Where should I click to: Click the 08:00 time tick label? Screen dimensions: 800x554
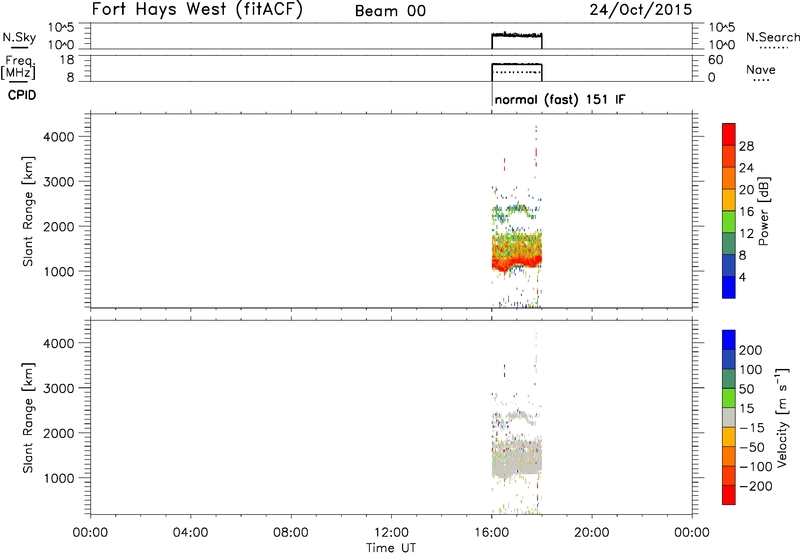coord(290,533)
